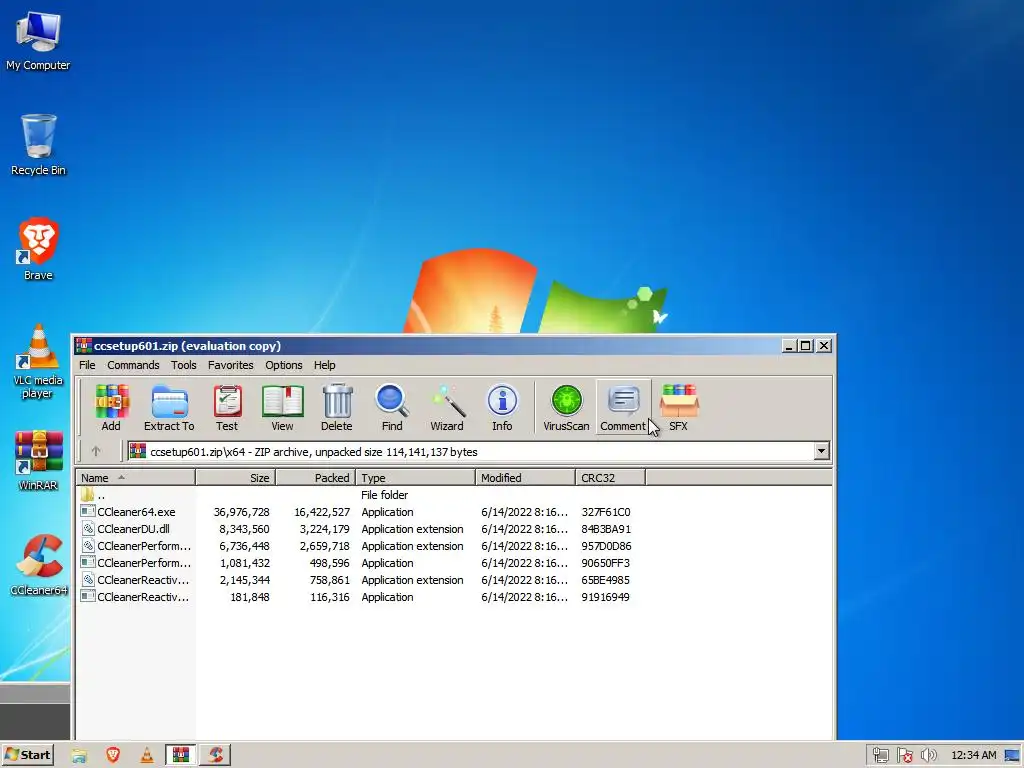Launch VLC media player desktop shortcut
This screenshot has height=768, width=1024.
pyautogui.click(x=38, y=361)
